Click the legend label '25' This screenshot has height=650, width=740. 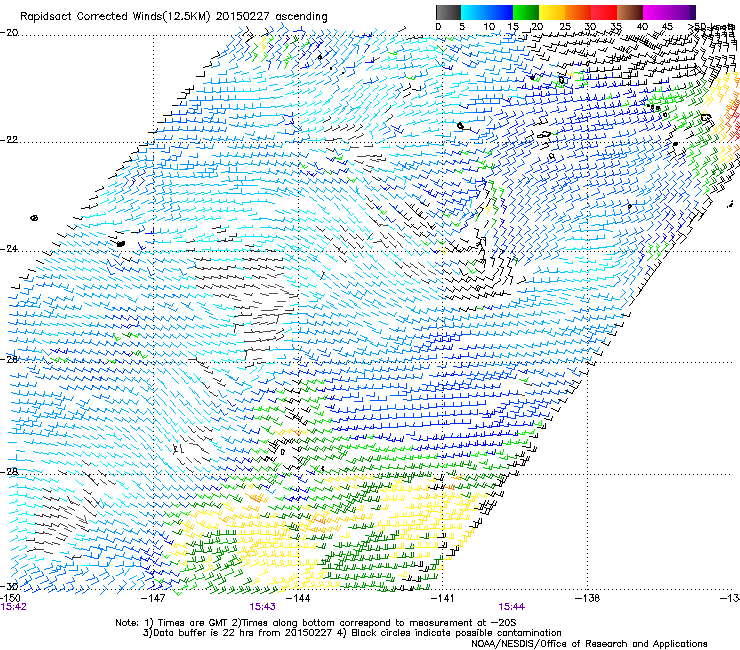(x=565, y=26)
